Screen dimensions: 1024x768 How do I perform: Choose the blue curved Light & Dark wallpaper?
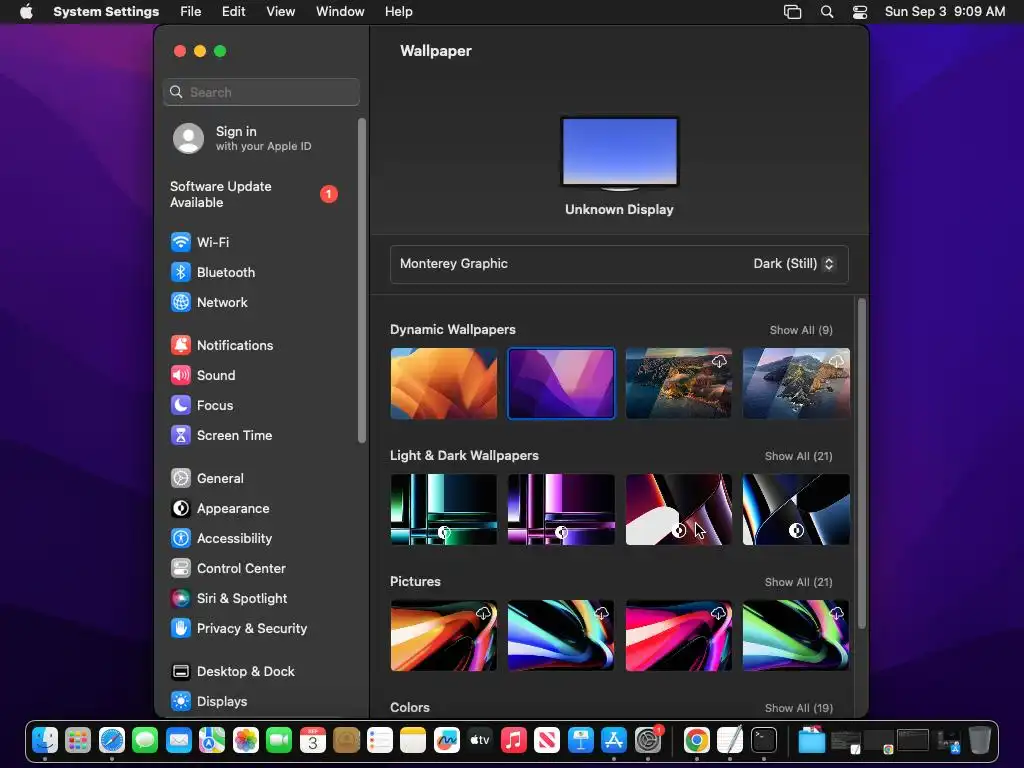click(x=796, y=509)
